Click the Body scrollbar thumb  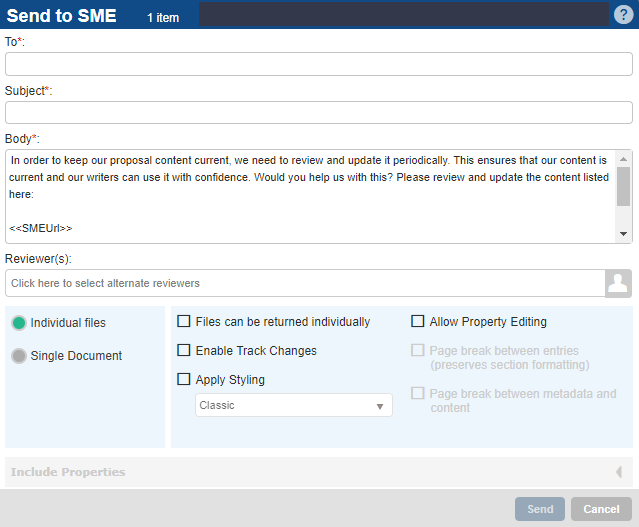(623, 186)
